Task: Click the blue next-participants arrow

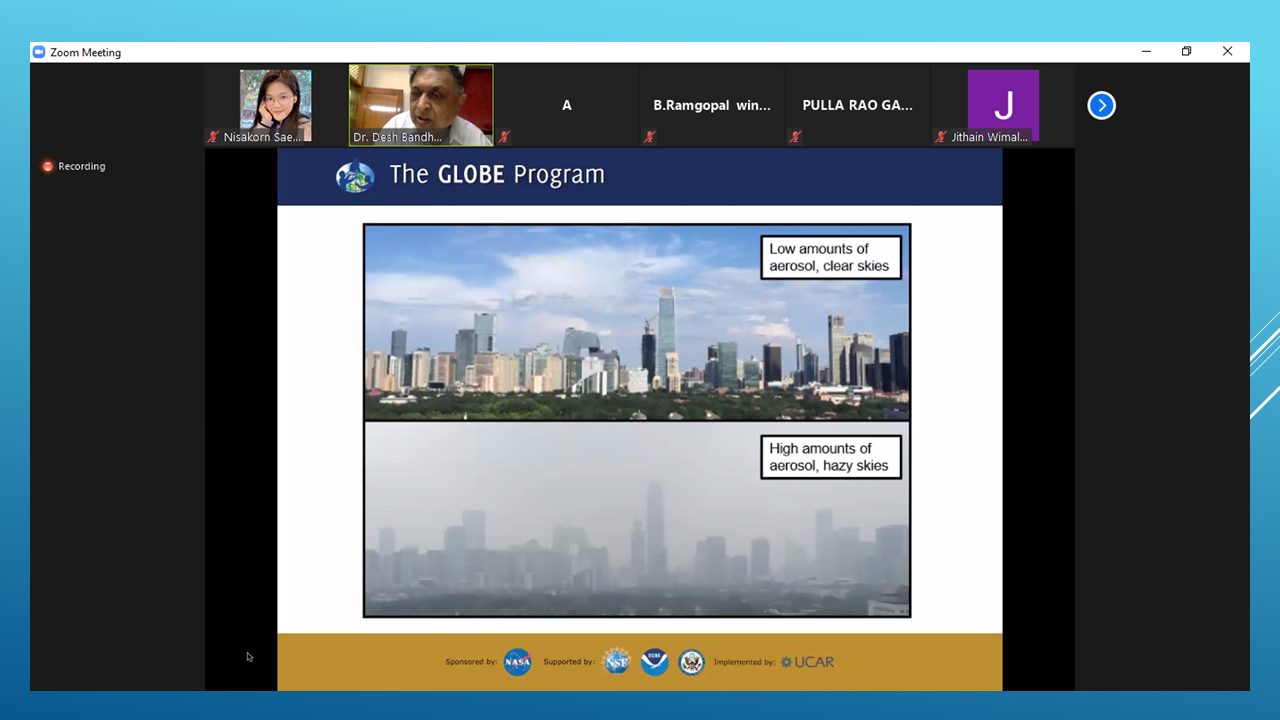Action: 1101,105
